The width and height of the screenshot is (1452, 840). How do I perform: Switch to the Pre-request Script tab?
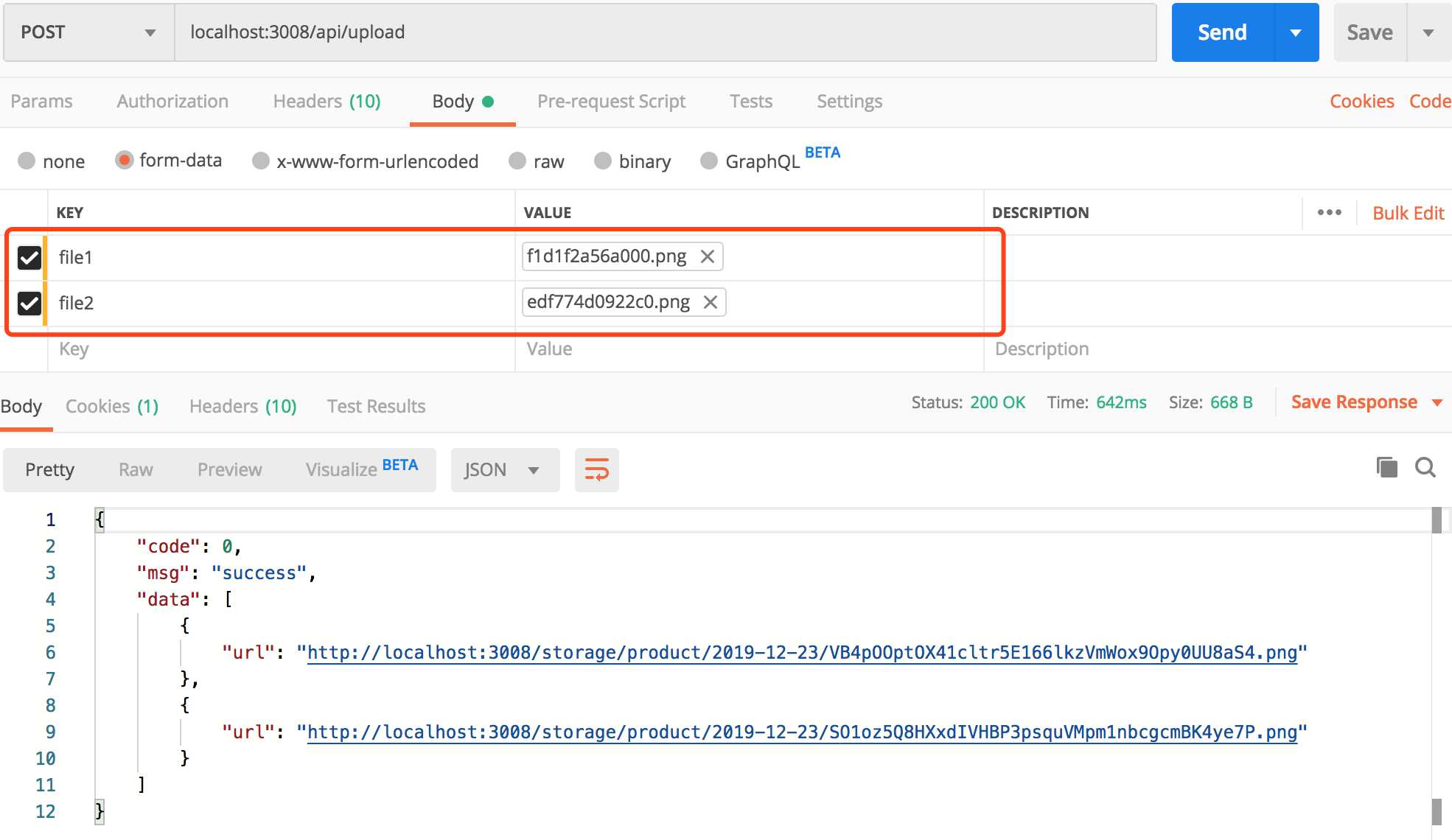pyautogui.click(x=611, y=101)
